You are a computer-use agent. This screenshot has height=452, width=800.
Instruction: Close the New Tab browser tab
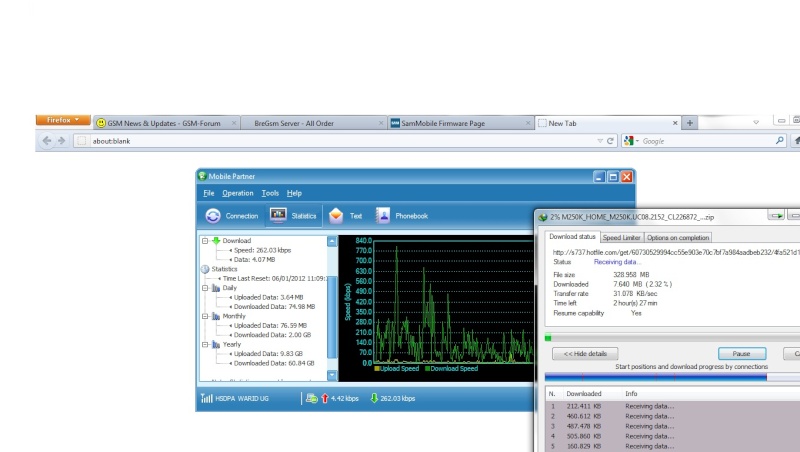pyautogui.click(x=675, y=123)
